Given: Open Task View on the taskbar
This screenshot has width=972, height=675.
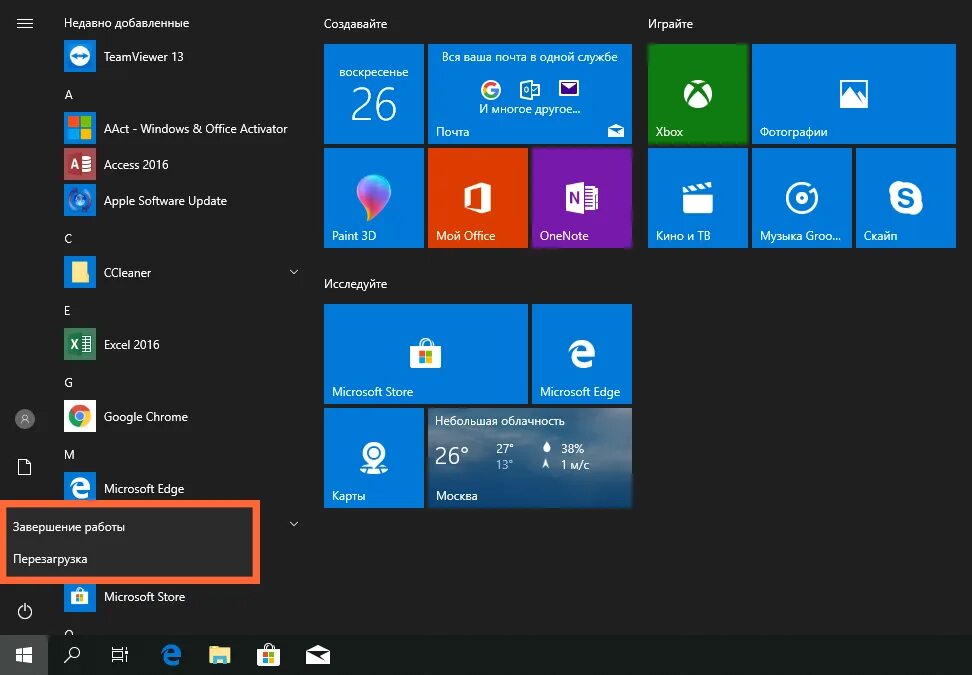Looking at the screenshot, I should (x=120, y=655).
